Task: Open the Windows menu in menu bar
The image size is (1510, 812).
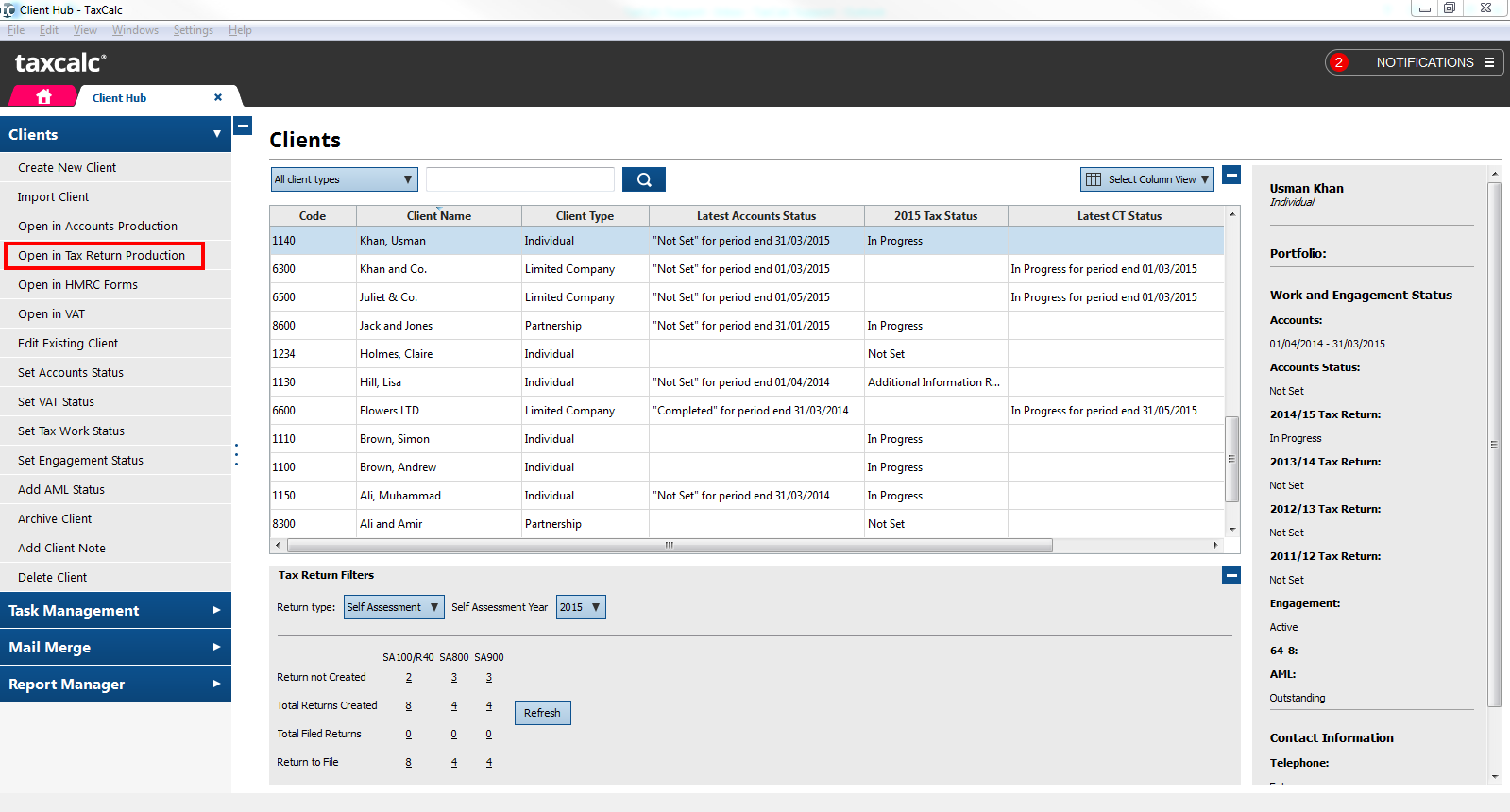Action: tap(135, 30)
